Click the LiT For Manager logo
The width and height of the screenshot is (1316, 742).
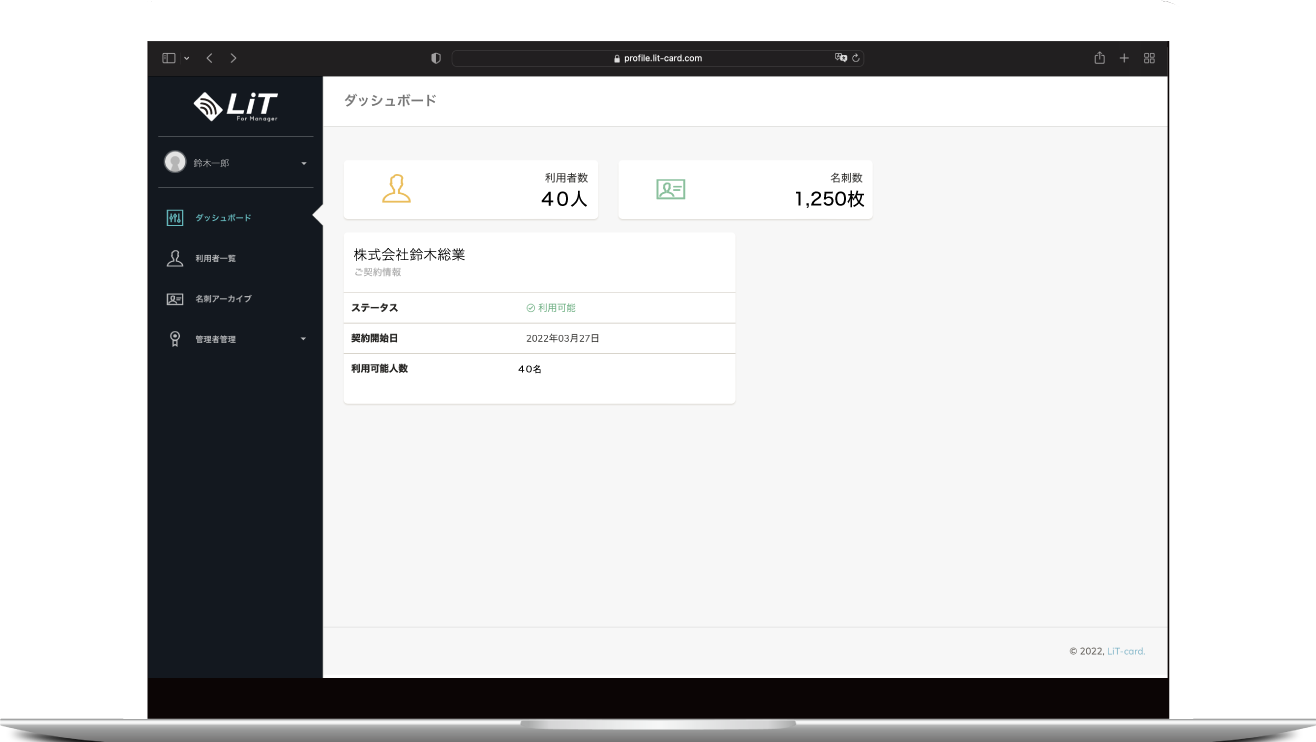coord(235,105)
